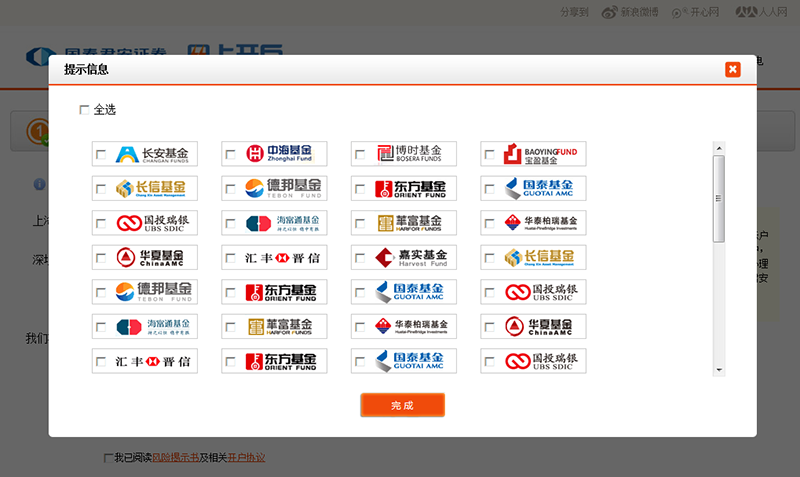Screen dimensions: 800x477
Task: Open the 开户协议 link
Action: point(245,458)
